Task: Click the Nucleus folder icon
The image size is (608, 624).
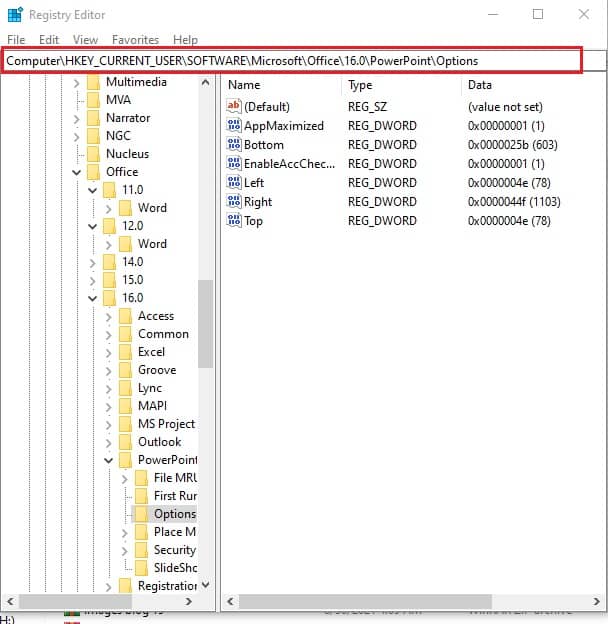Action: [94, 154]
